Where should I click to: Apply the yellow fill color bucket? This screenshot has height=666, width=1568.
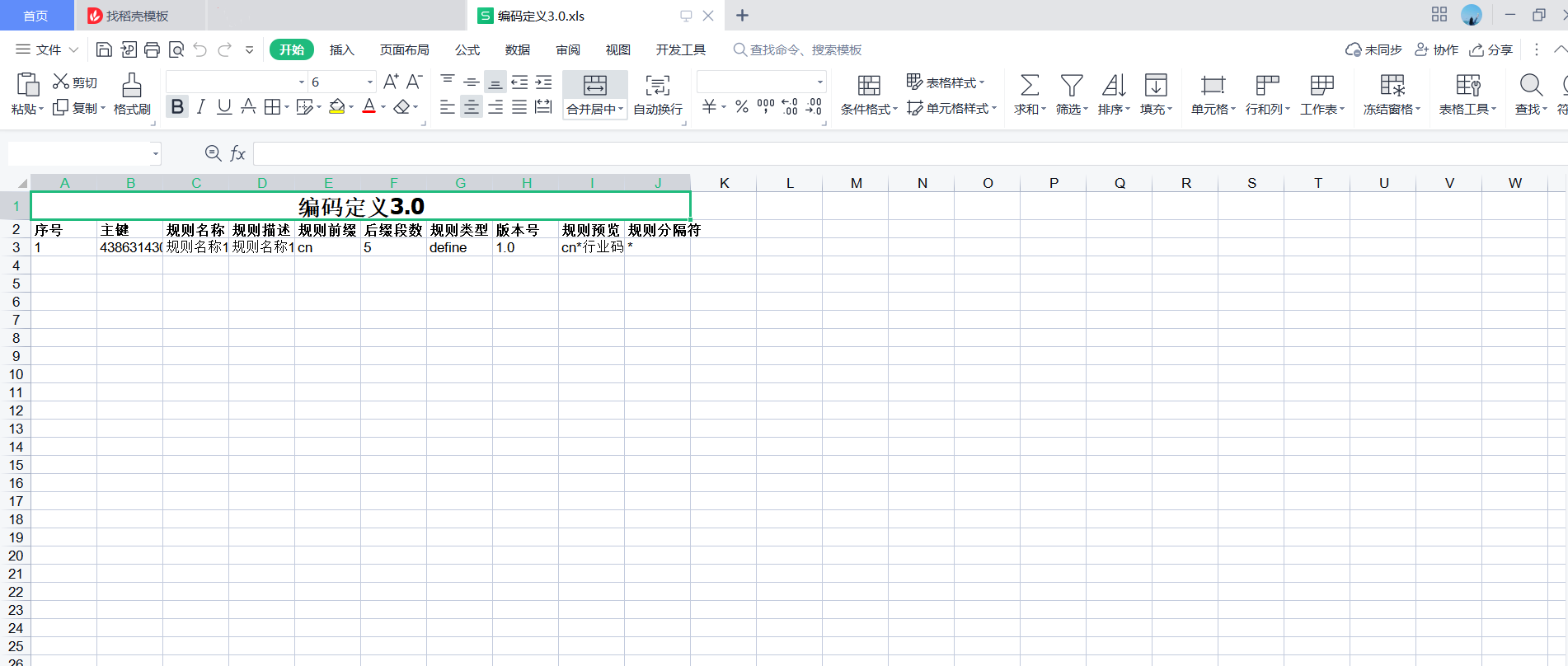tap(336, 107)
